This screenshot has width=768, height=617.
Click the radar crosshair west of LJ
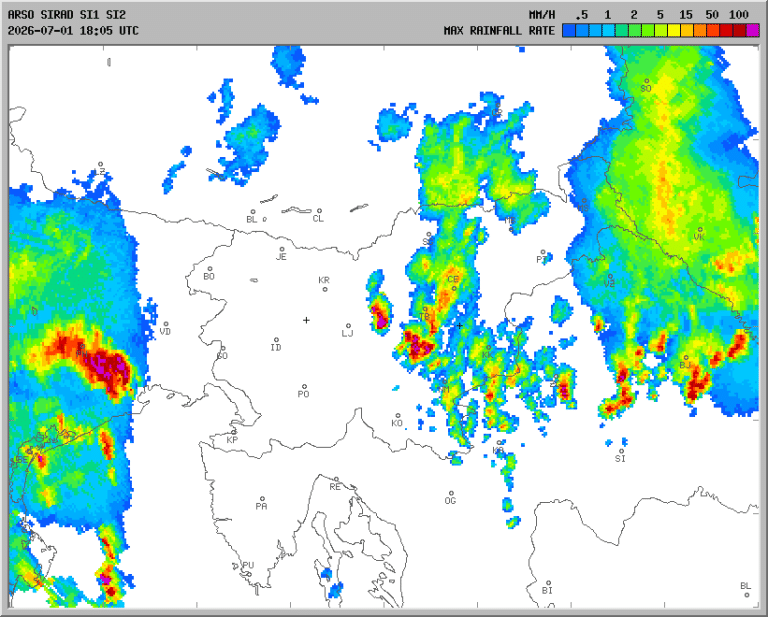click(x=306, y=320)
